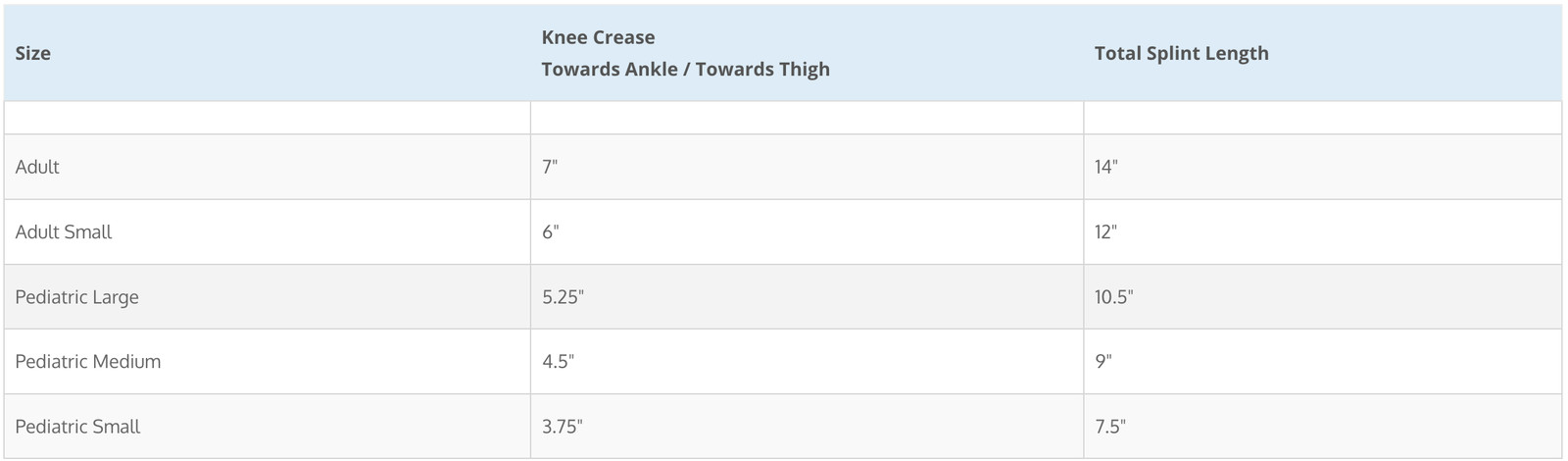Viewport: 1568px width, 461px height.
Task: Click the 9" total splint length
Action: pos(1103,361)
